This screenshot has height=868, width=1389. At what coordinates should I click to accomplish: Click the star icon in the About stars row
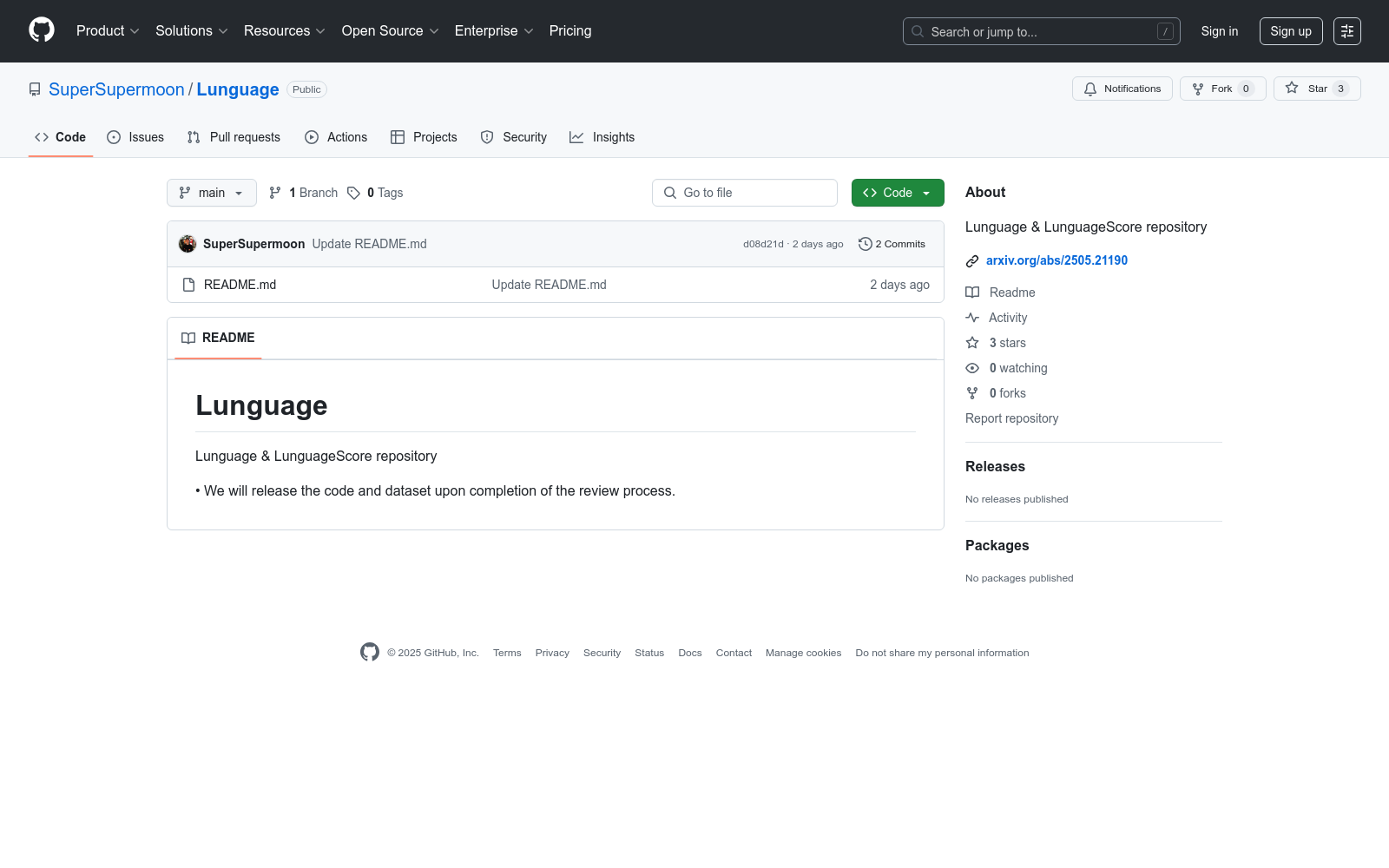click(x=972, y=343)
